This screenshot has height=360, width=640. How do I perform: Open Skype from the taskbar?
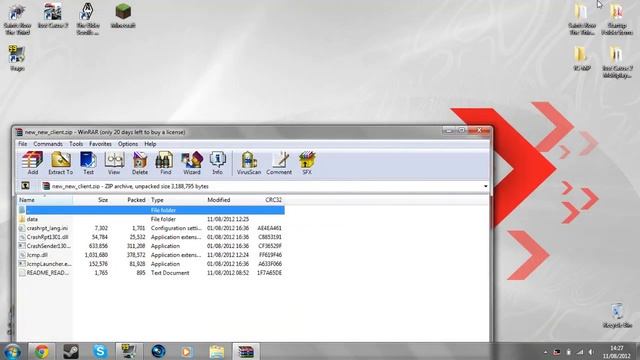[100, 351]
